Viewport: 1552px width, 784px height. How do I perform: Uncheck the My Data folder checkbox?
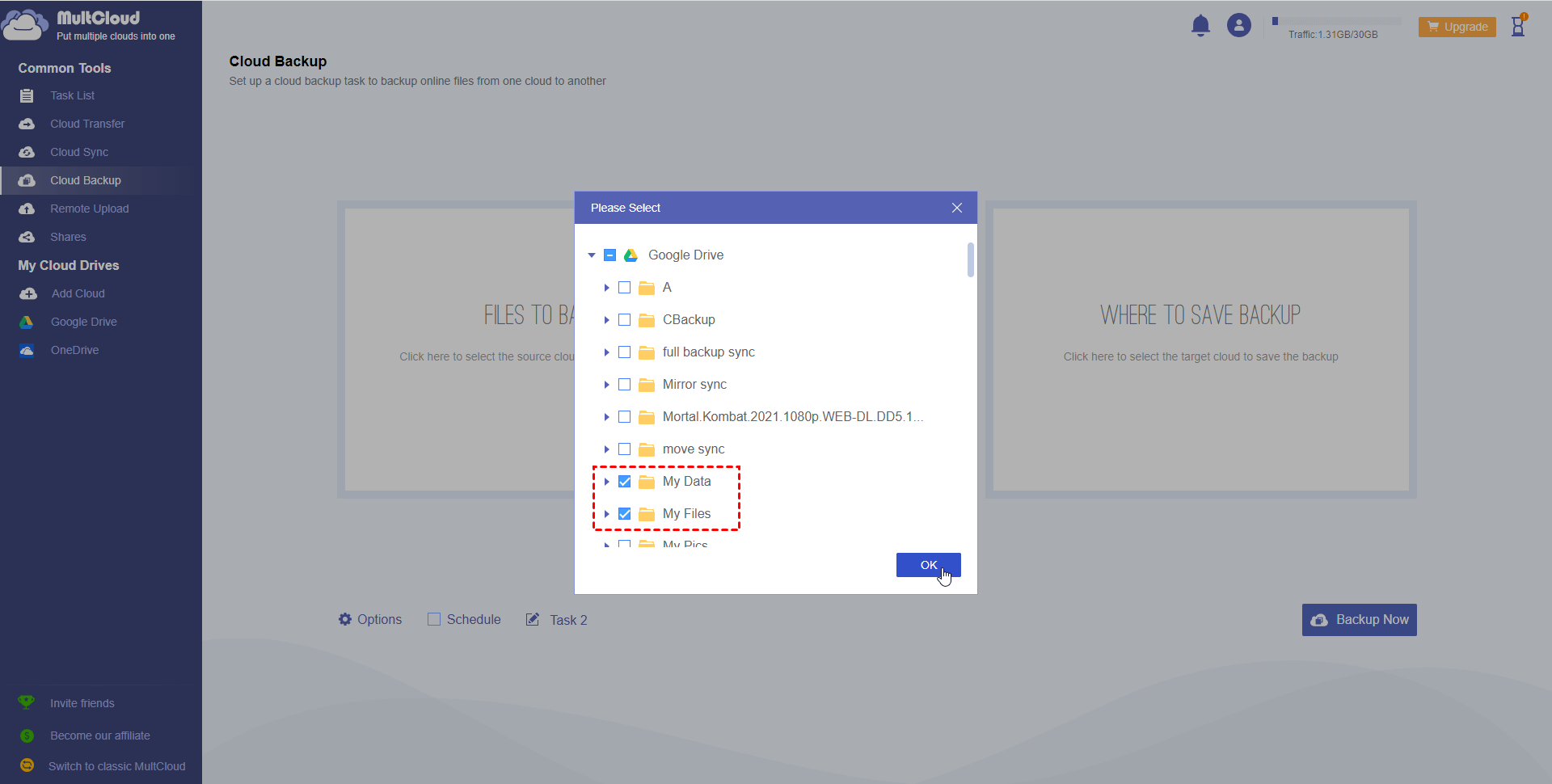point(625,482)
